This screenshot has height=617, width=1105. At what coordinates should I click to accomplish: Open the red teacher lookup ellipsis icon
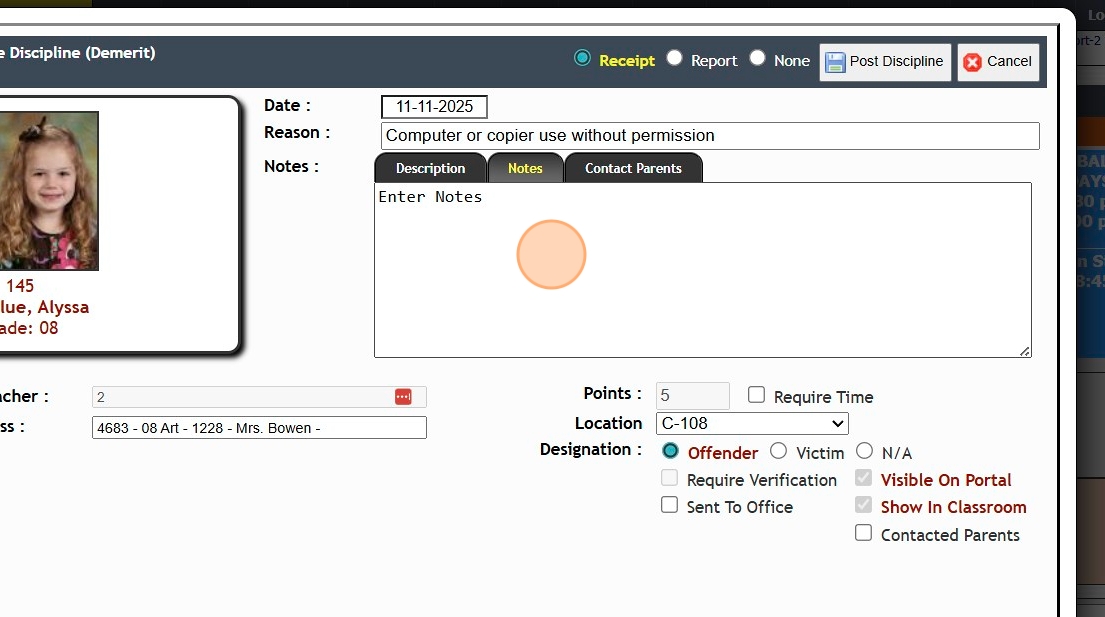(x=403, y=397)
